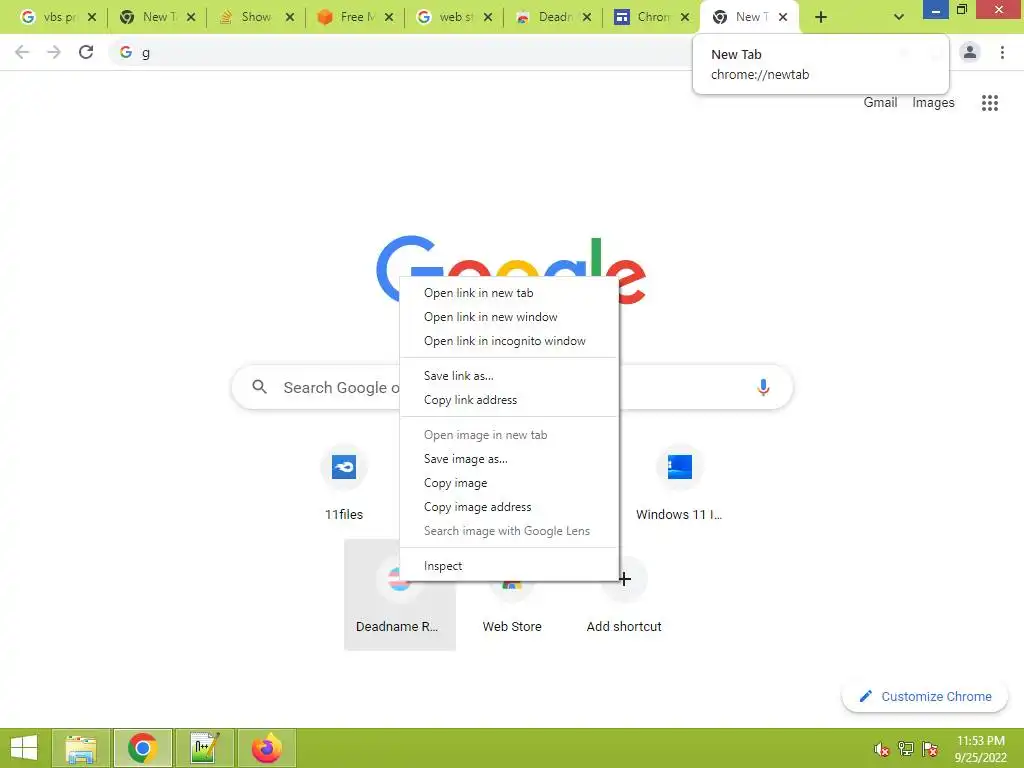Choose 'Save link as...'
This screenshot has width=1024, height=768.
point(509,376)
